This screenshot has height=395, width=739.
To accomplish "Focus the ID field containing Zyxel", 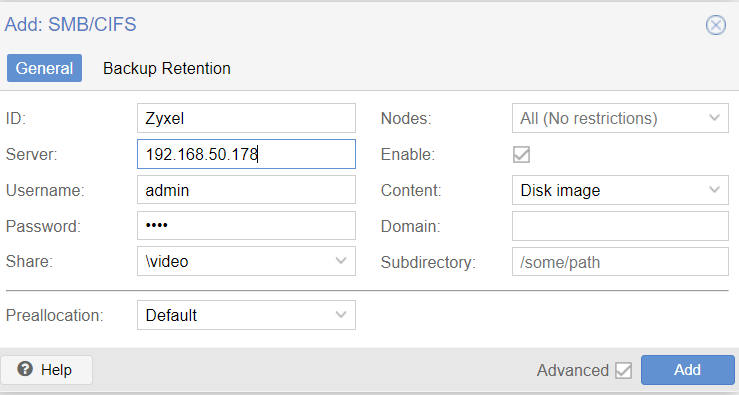I will click(x=246, y=118).
